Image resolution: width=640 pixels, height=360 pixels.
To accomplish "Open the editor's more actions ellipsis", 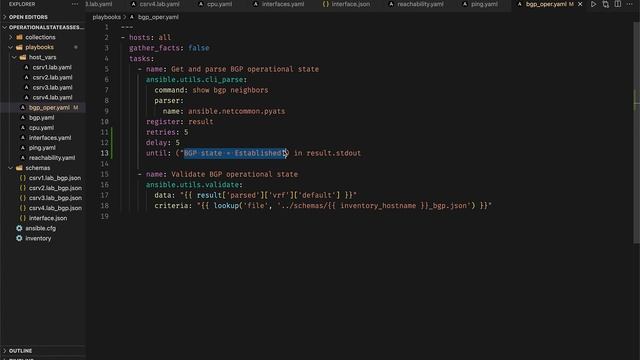I will point(630,4).
